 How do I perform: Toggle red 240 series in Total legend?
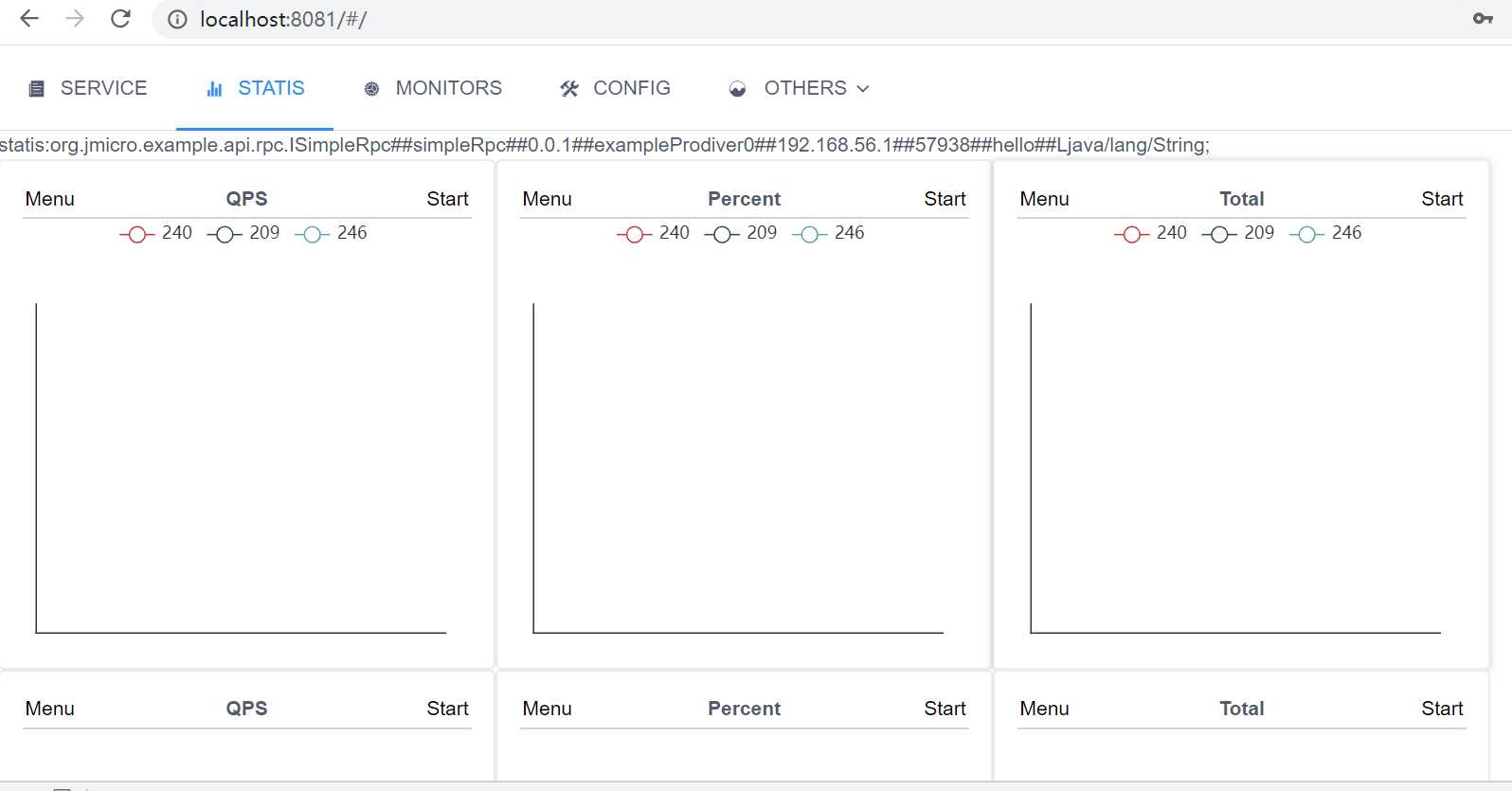(1150, 233)
